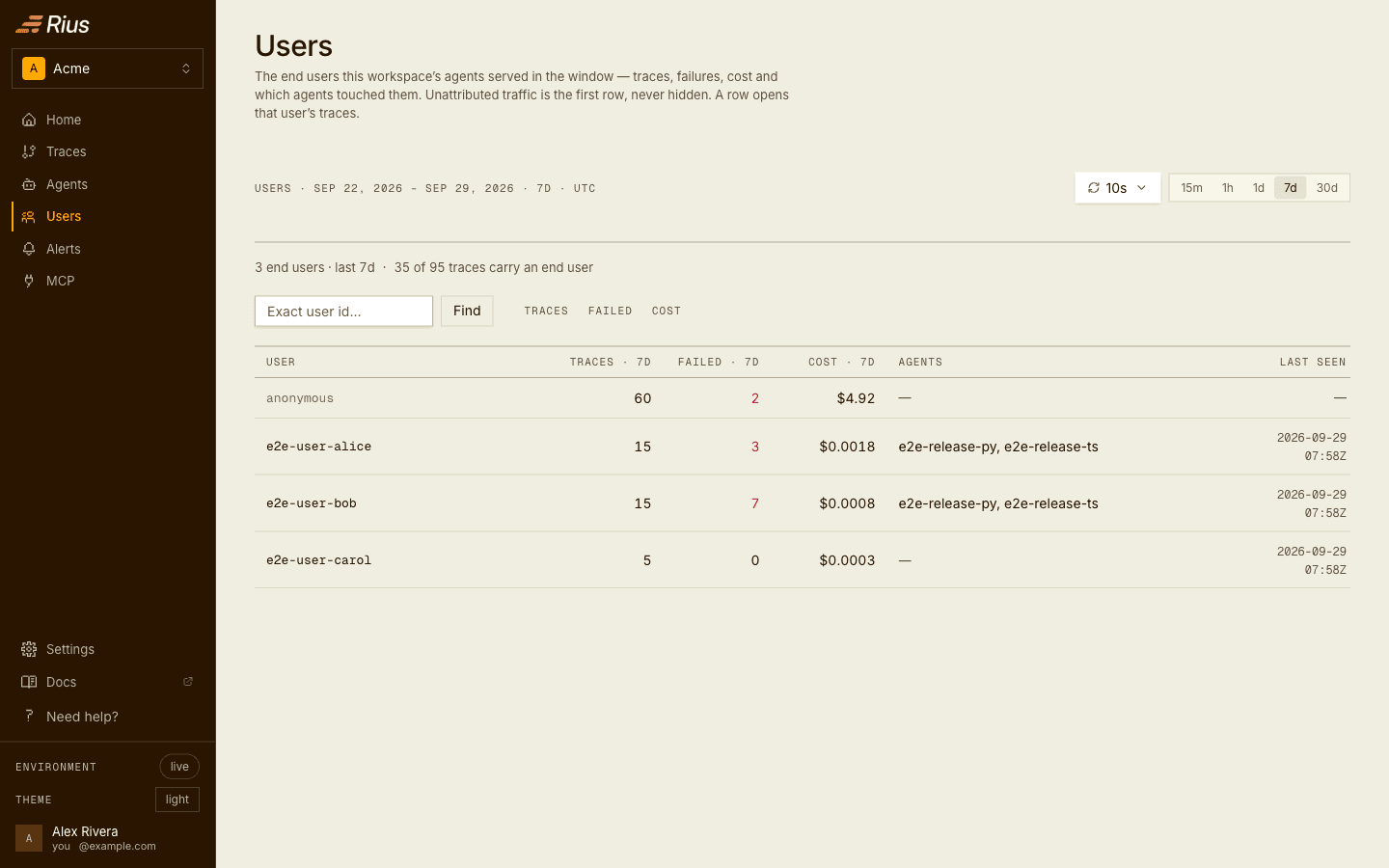Toggle the light theme button
Image resolution: width=1389 pixels, height=868 pixels.
point(177,800)
